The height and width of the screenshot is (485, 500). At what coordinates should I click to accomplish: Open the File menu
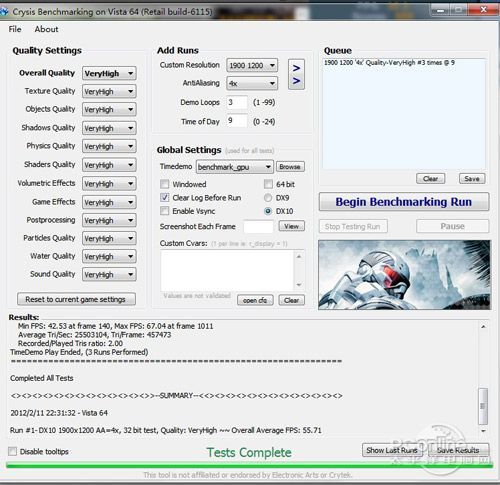point(15,29)
